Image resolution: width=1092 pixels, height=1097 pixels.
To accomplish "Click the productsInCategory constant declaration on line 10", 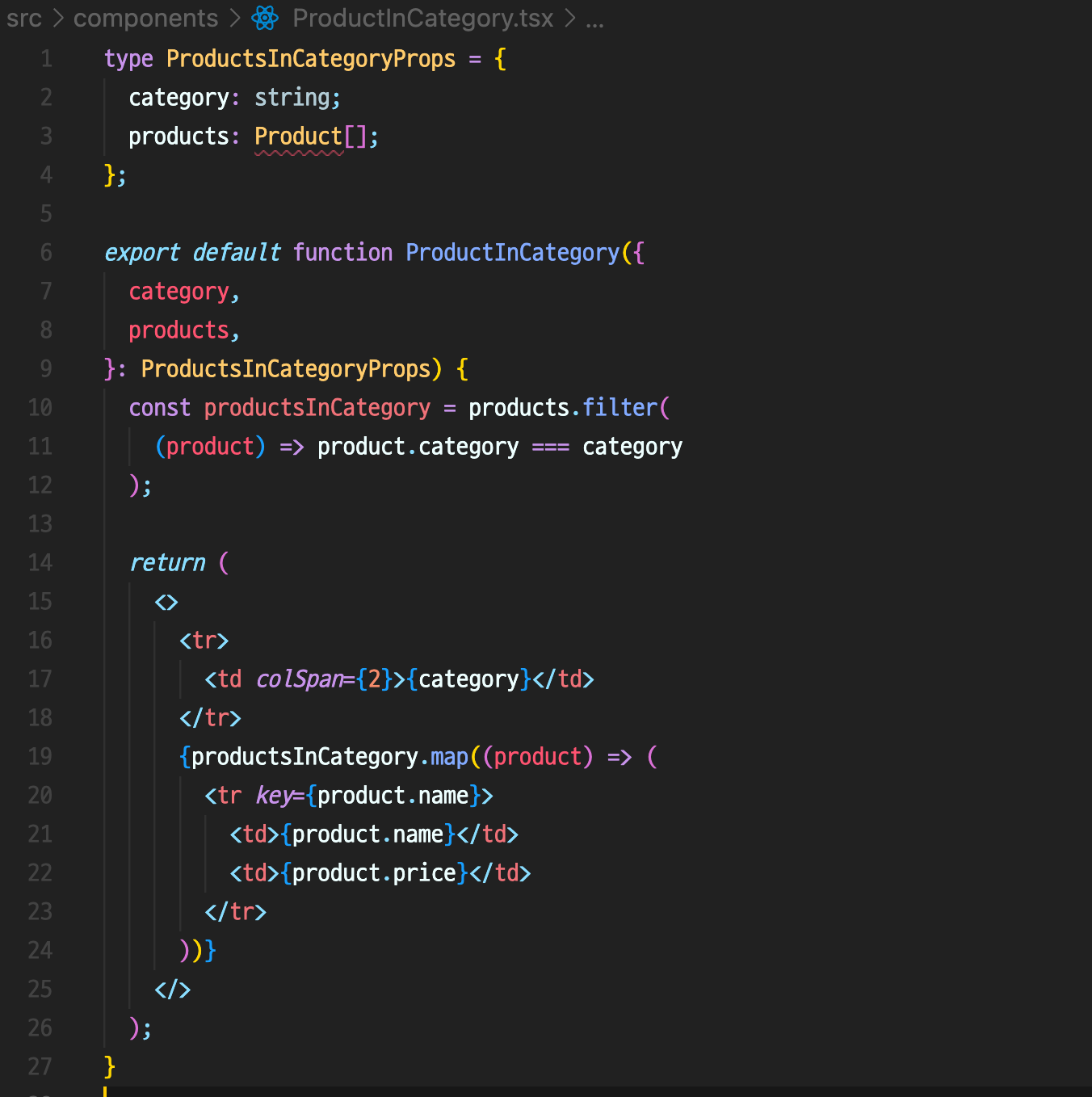I will pos(317,408).
